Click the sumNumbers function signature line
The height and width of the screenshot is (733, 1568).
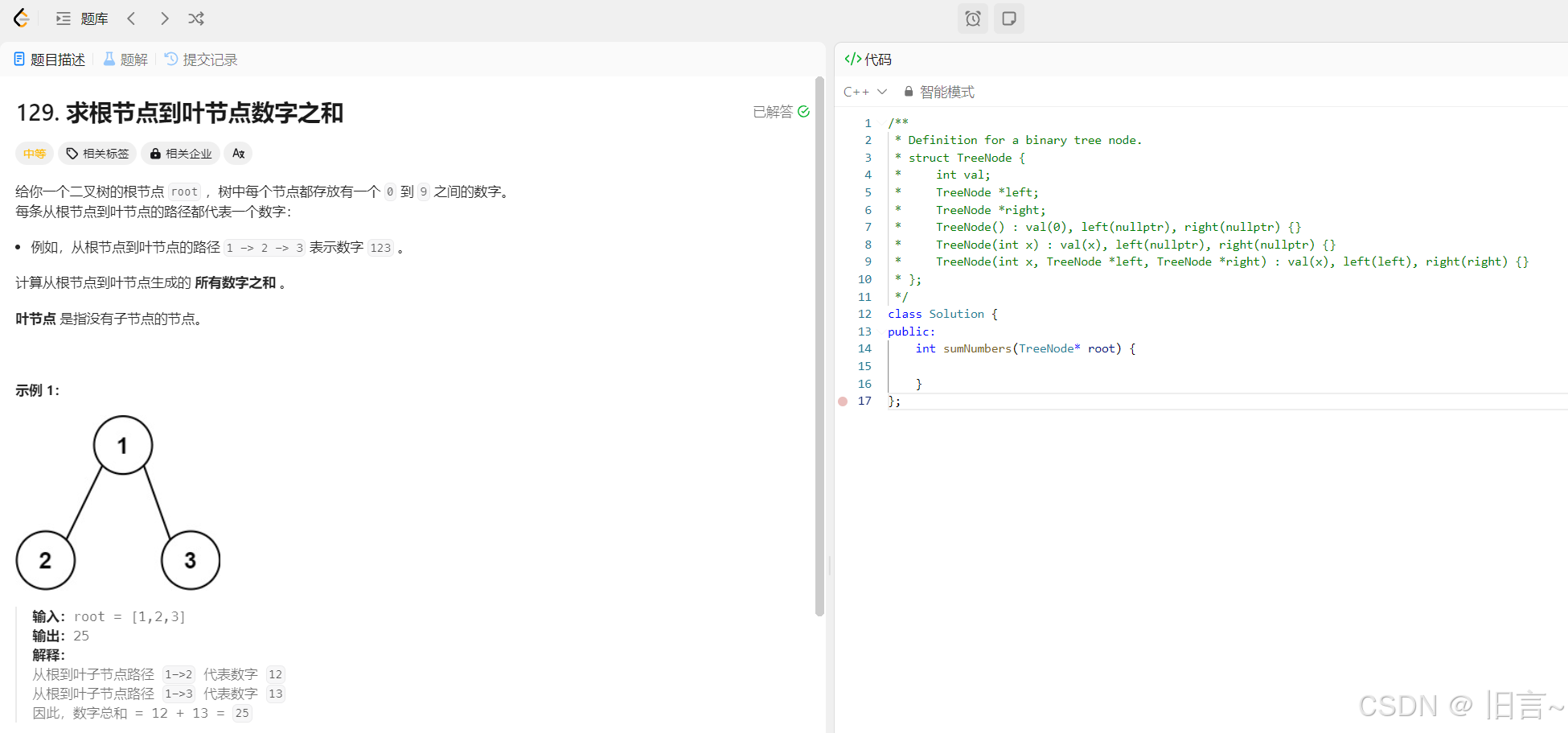pos(1025,348)
